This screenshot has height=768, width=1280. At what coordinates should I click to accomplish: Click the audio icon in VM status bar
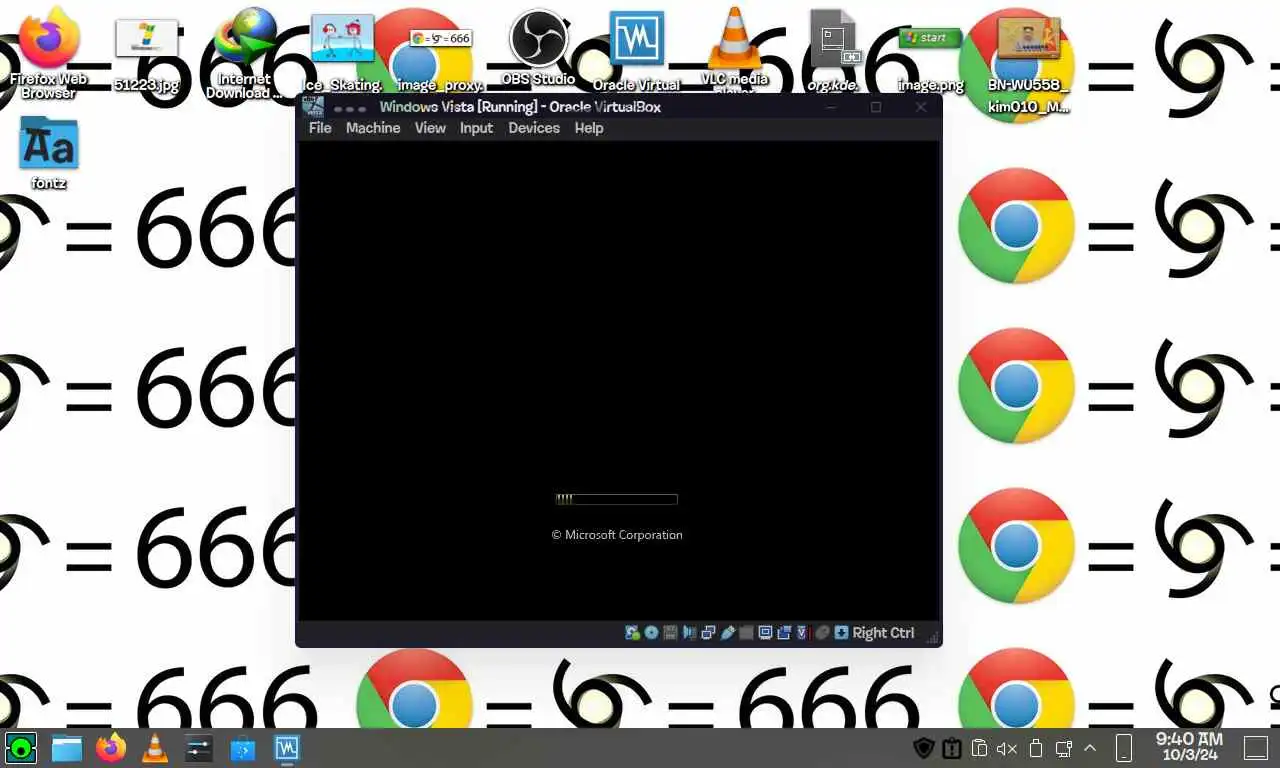(689, 633)
